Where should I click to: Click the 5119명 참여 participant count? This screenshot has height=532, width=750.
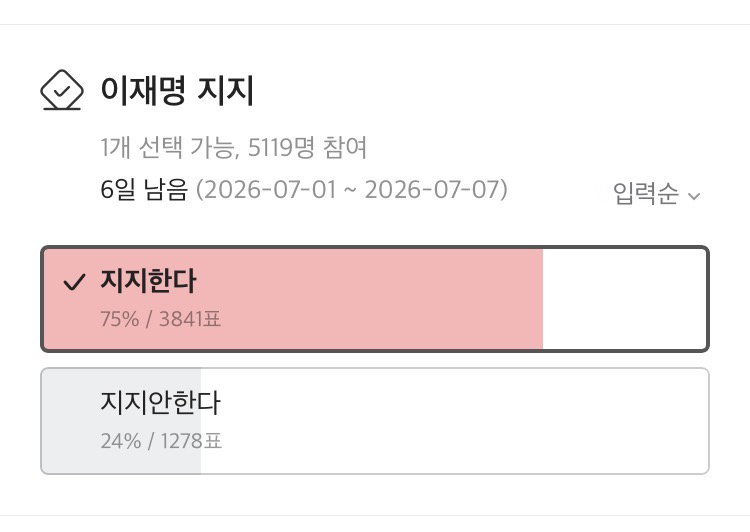[x=307, y=147]
